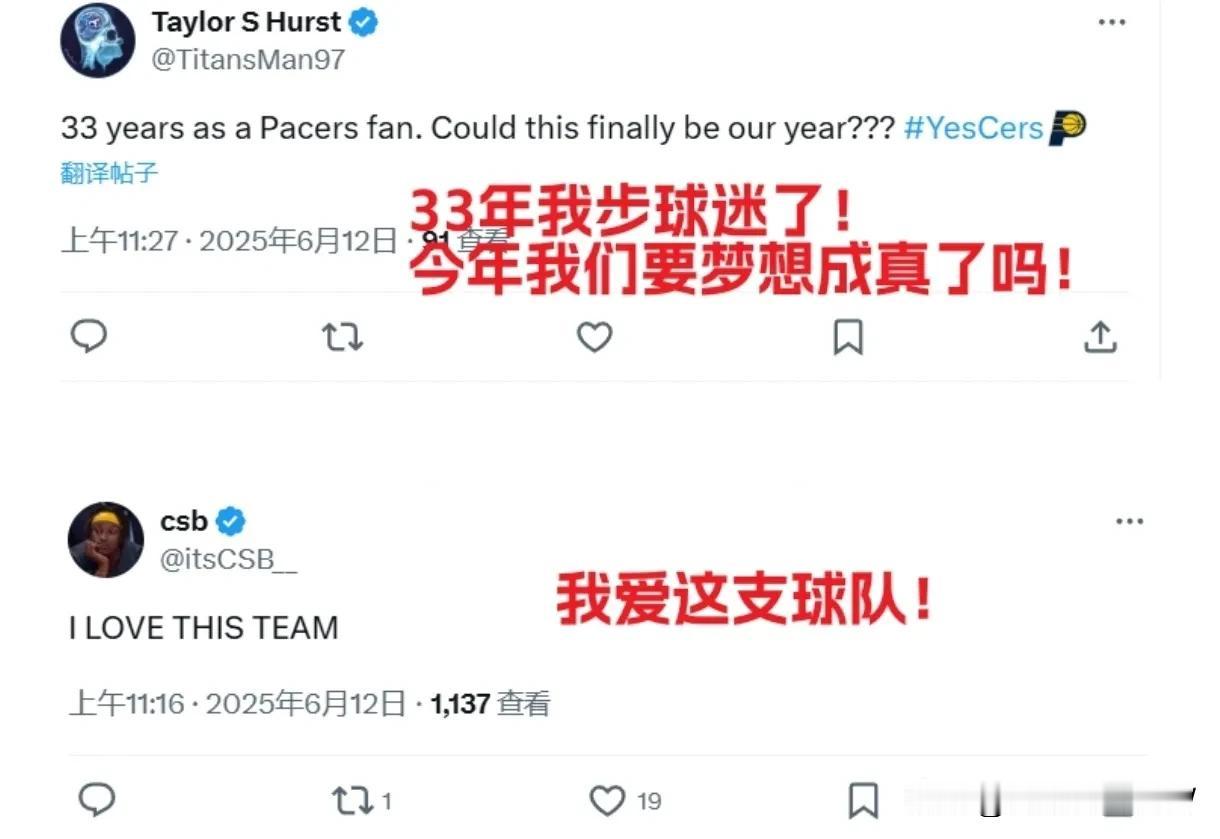Repost csb's tweet with 1 repost

[360, 800]
